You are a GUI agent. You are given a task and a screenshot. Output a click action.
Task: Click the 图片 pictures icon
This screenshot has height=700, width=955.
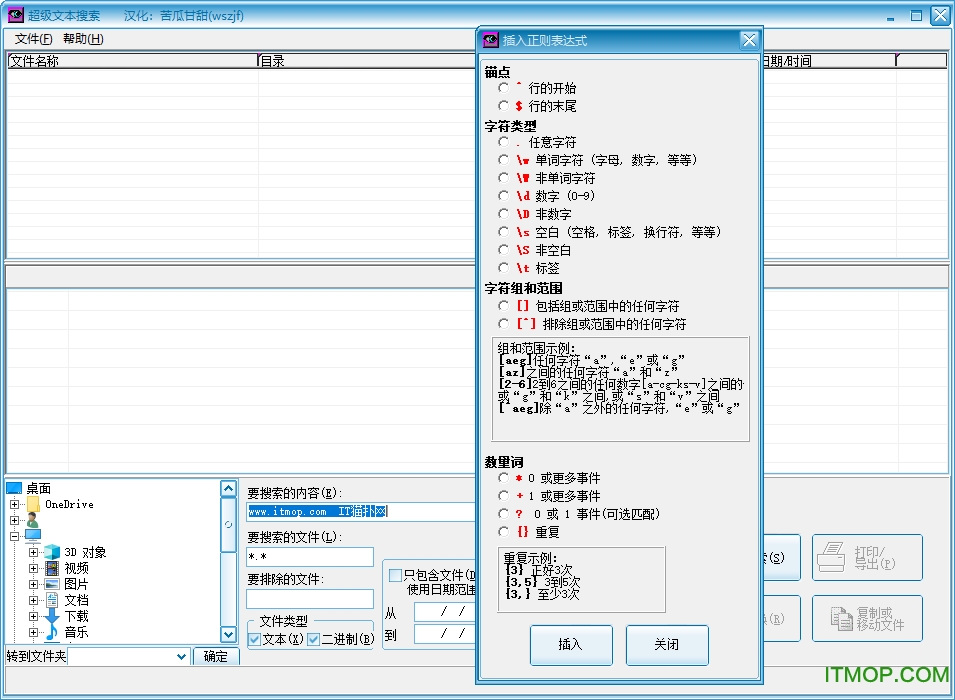point(52,584)
